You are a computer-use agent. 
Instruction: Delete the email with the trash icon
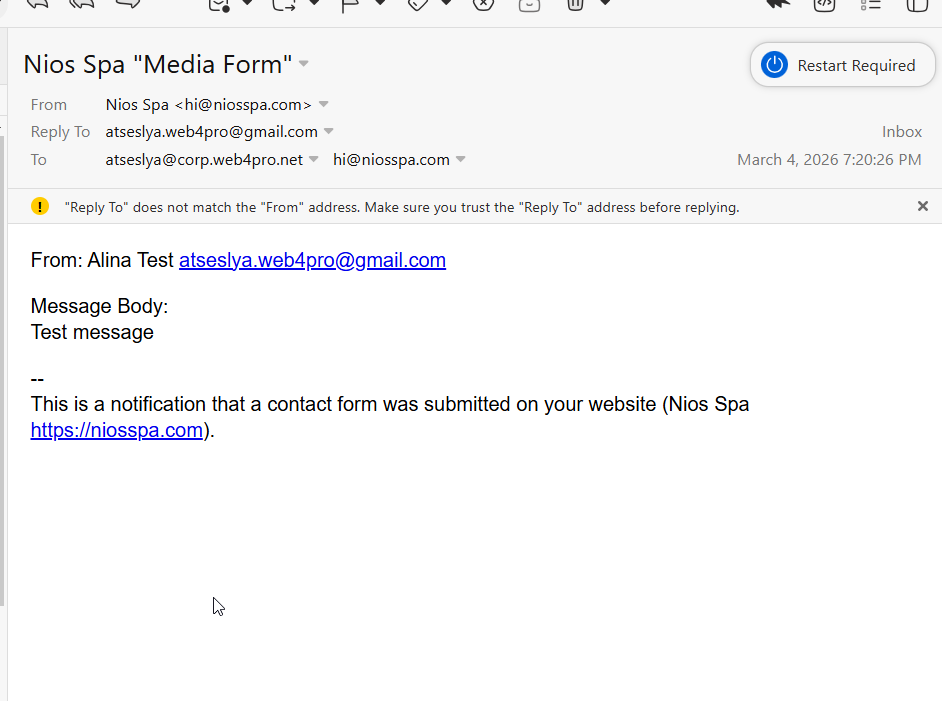coord(576,4)
